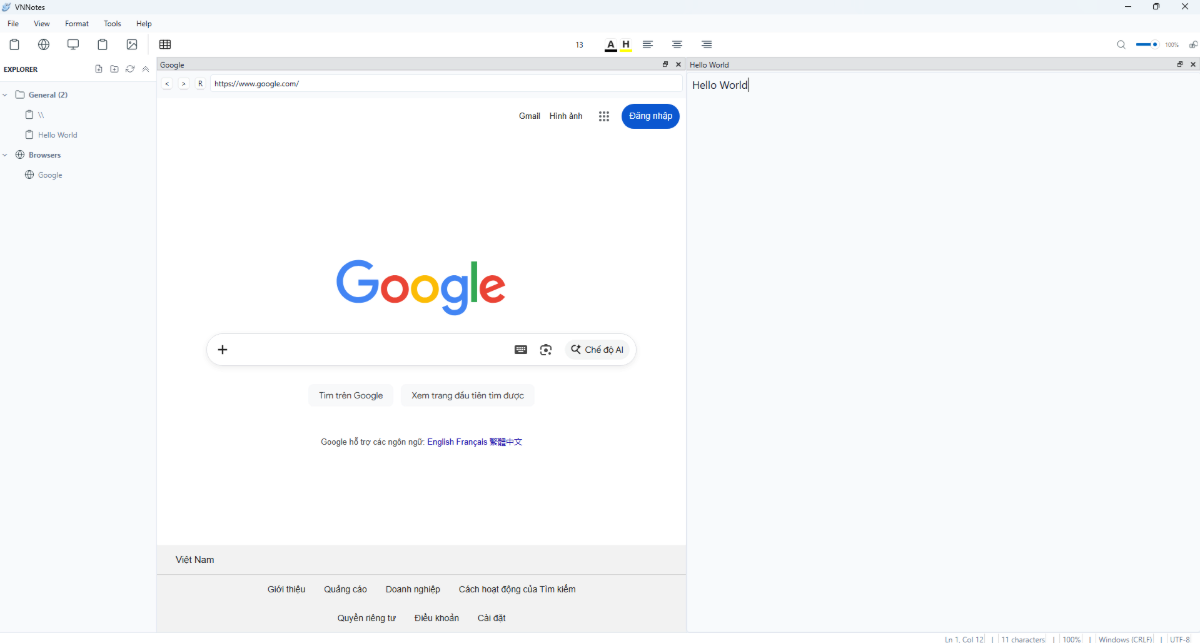Click the image icon in the toolbar
The width and height of the screenshot is (1200, 643).
point(132,44)
